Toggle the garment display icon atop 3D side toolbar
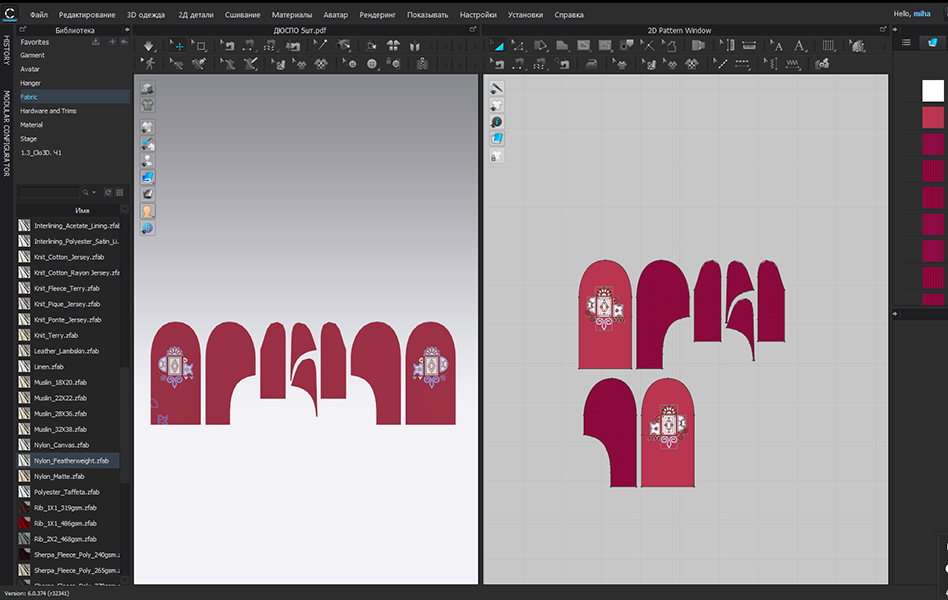 click(x=147, y=88)
